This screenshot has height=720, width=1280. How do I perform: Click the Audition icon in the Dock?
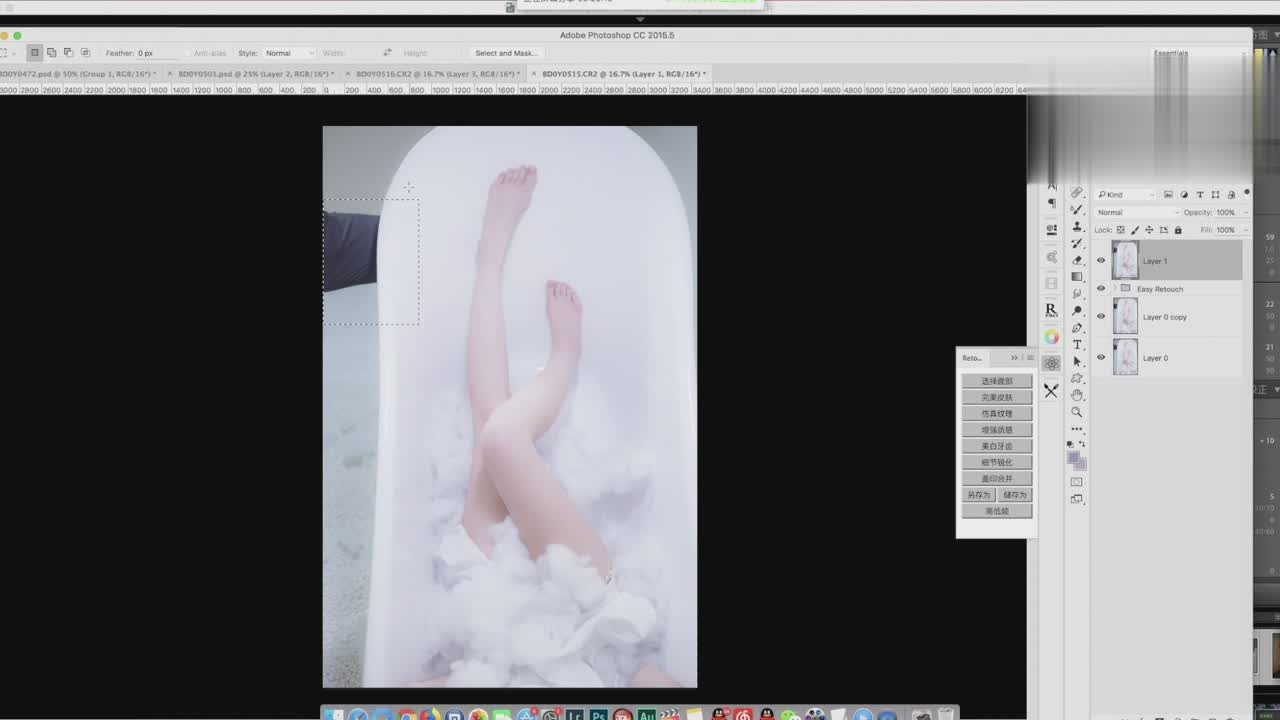(647, 715)
